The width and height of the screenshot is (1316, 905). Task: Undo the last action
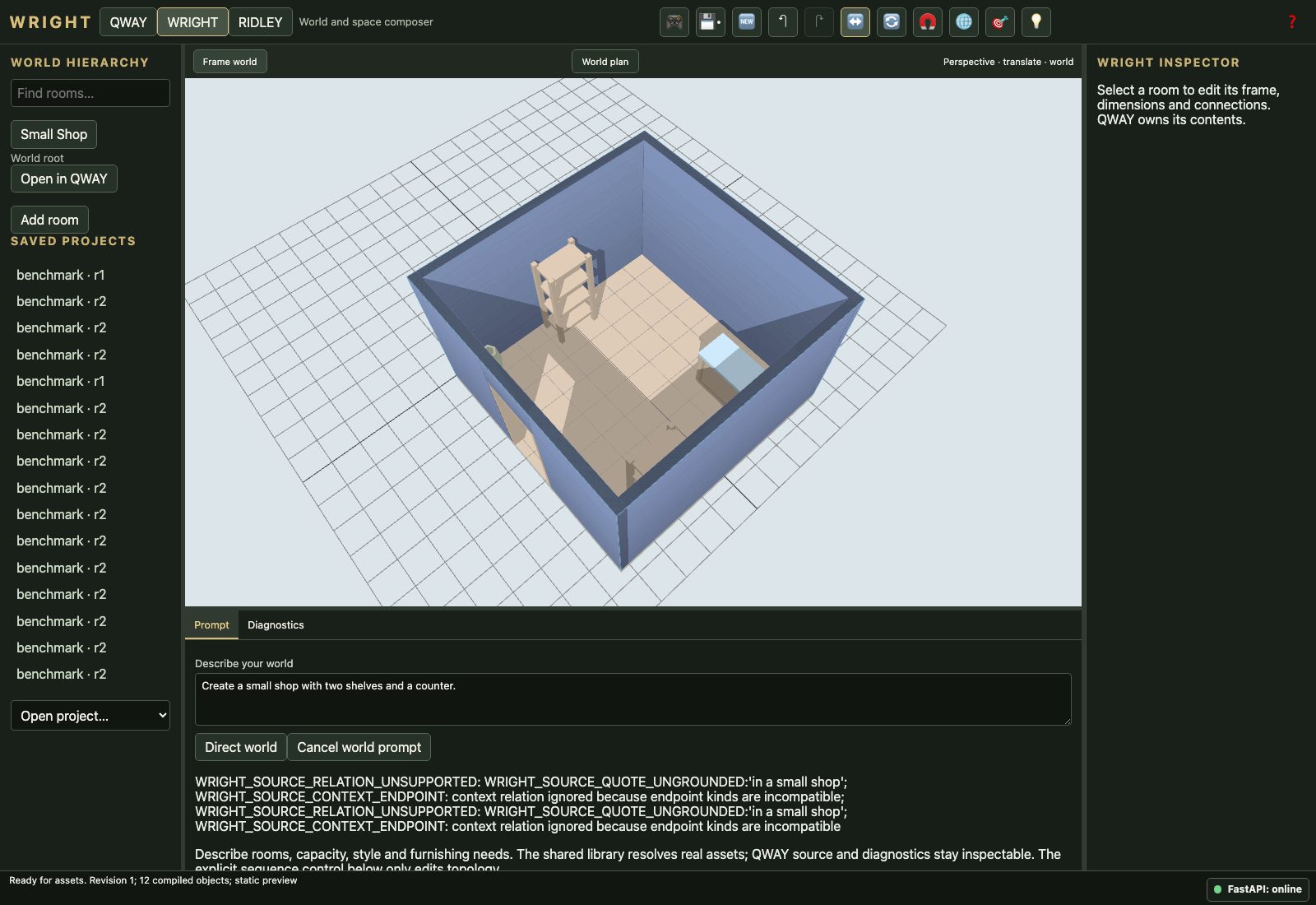[x=783, y=22]
